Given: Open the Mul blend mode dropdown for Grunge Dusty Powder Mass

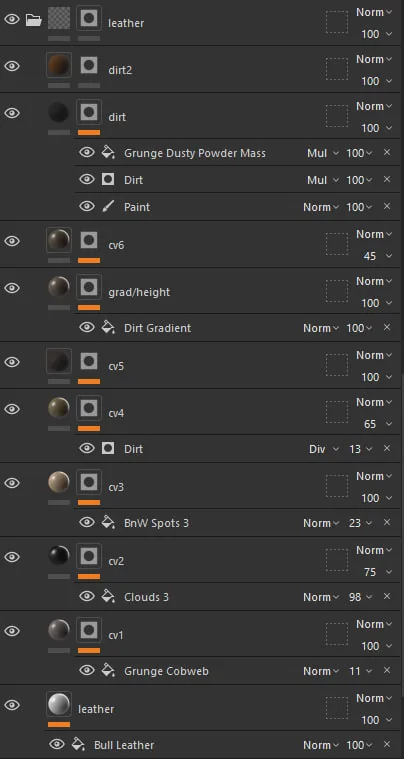Looking at the screenshot, I should tap(323, 153).
